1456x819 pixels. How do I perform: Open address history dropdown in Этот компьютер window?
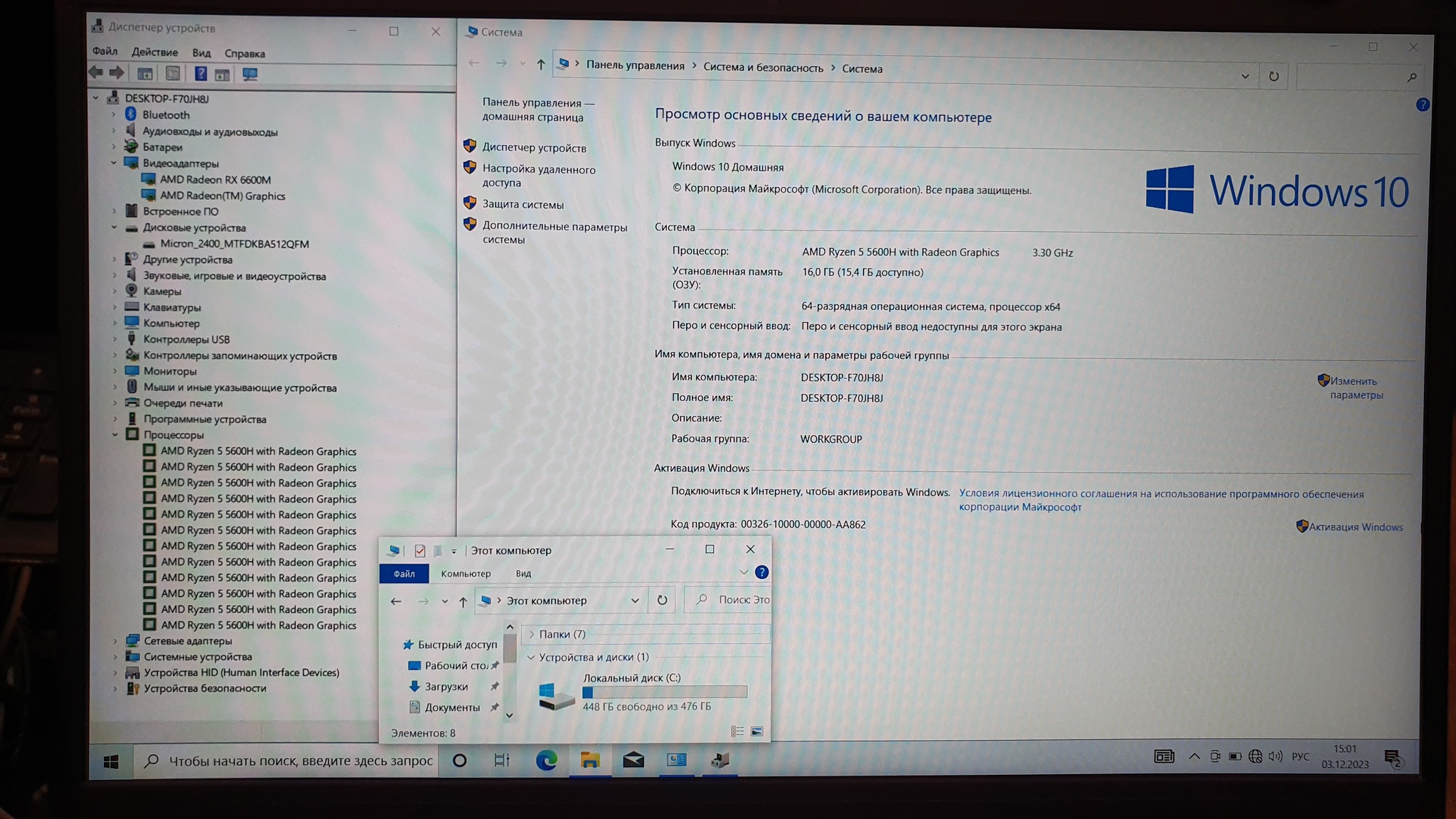click(635, 601)
